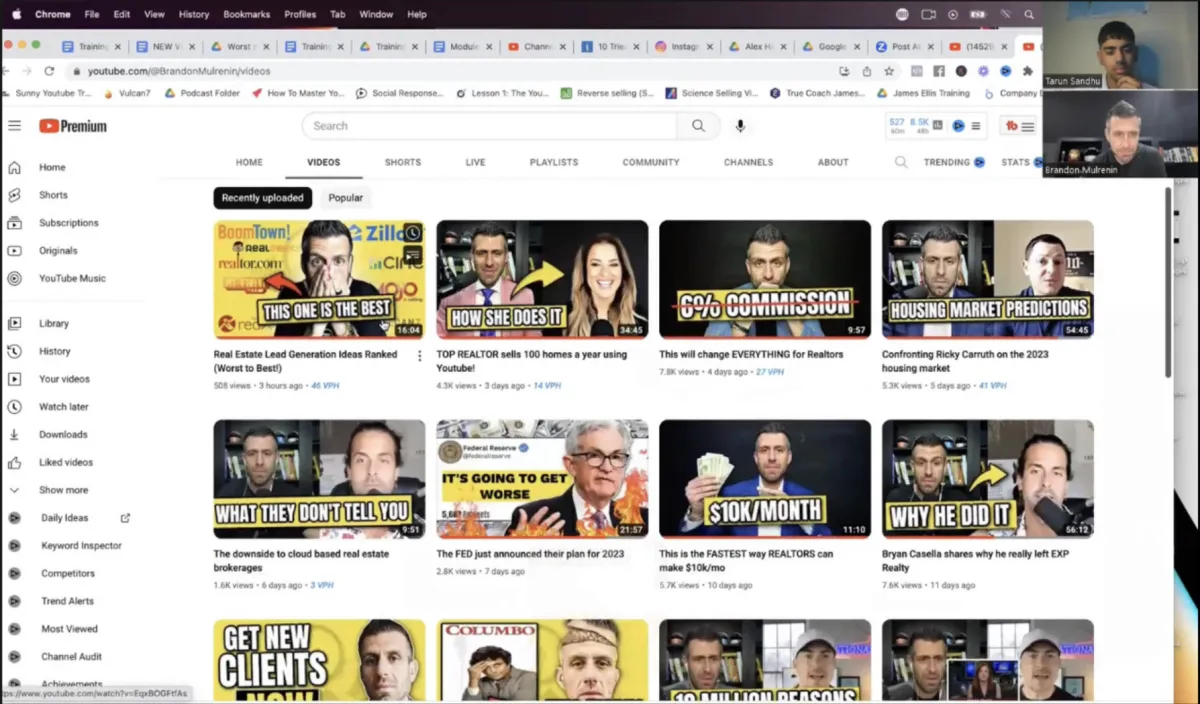The image size is (1200, 704).
Task: Switch to the PLAYLISTS channel tab
Action: [553, 162]
